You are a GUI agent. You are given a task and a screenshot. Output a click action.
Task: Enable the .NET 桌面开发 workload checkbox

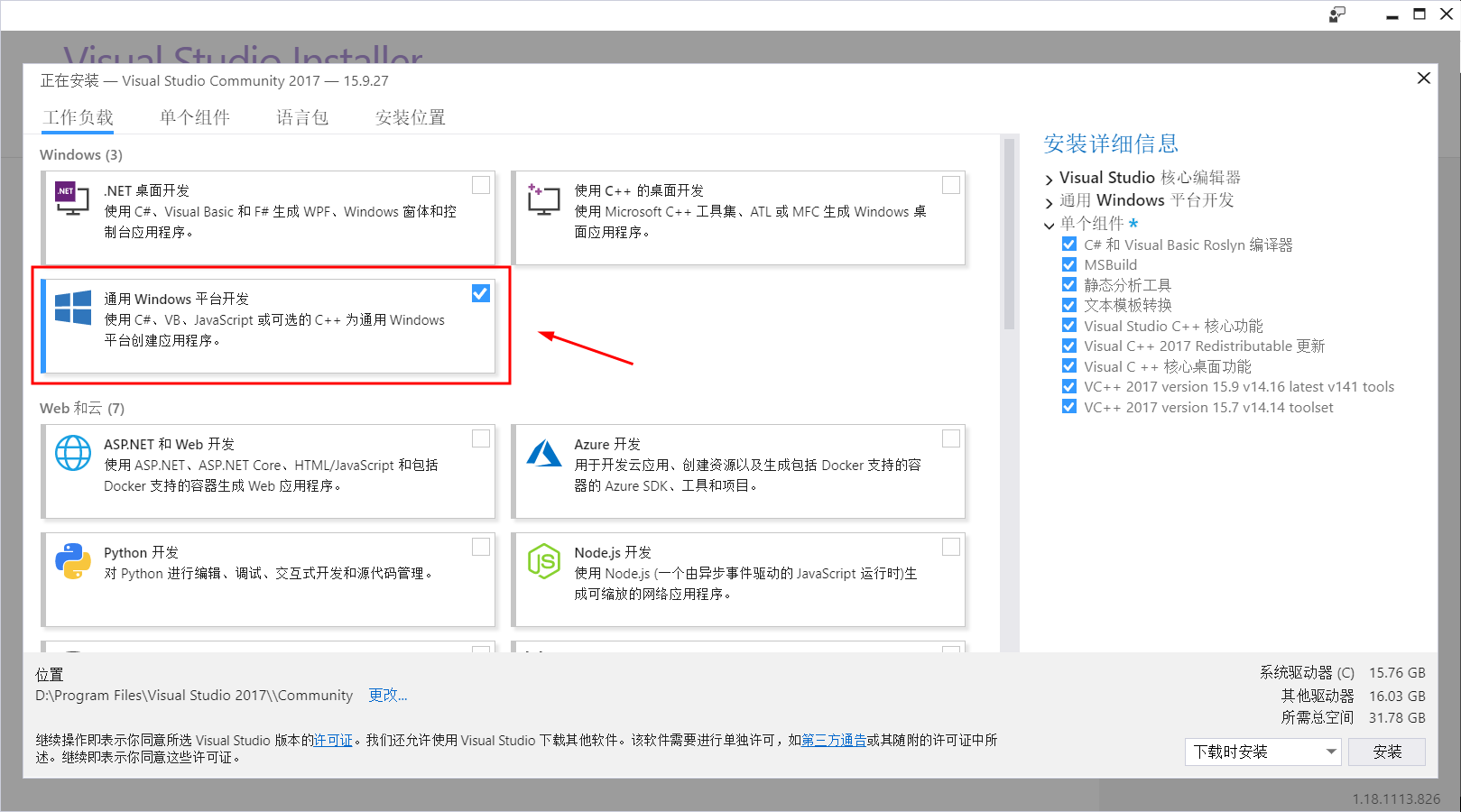pyautogui.click(x=481, y=185)
